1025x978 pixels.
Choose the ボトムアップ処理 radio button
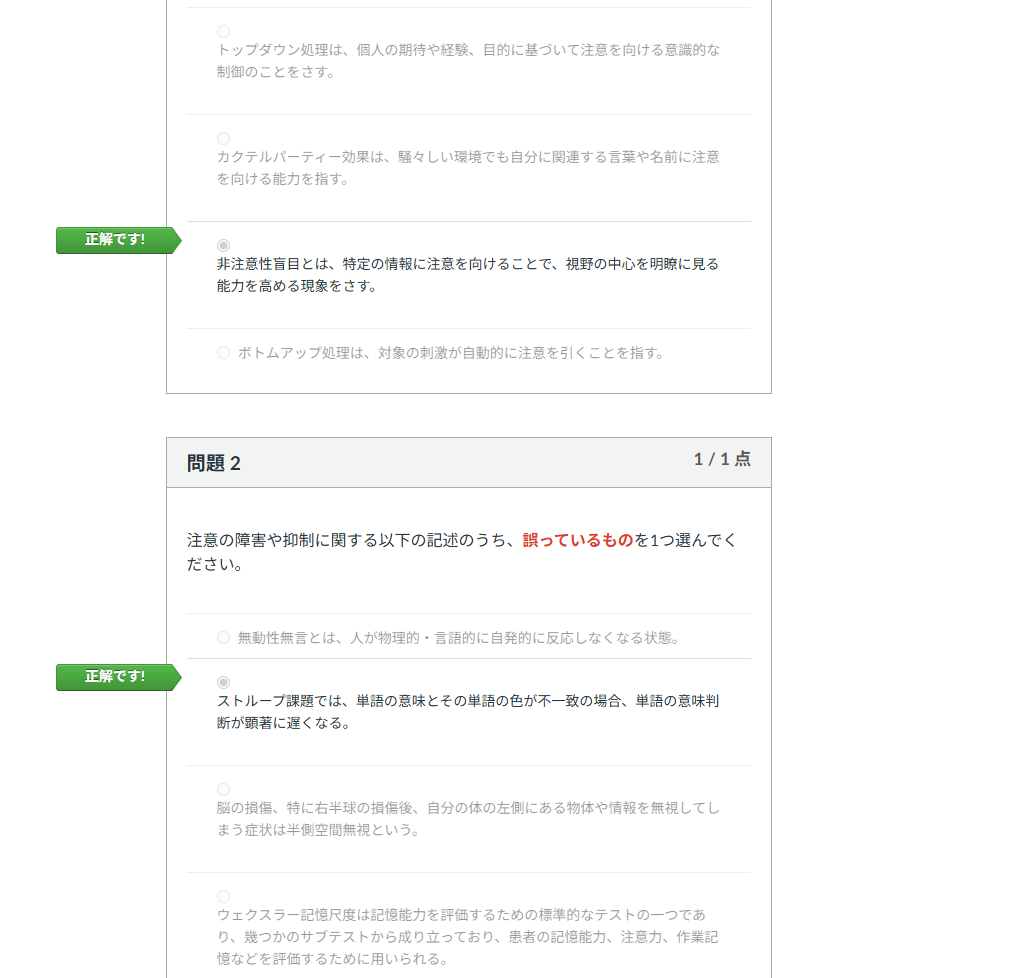(x=224, y=353)
